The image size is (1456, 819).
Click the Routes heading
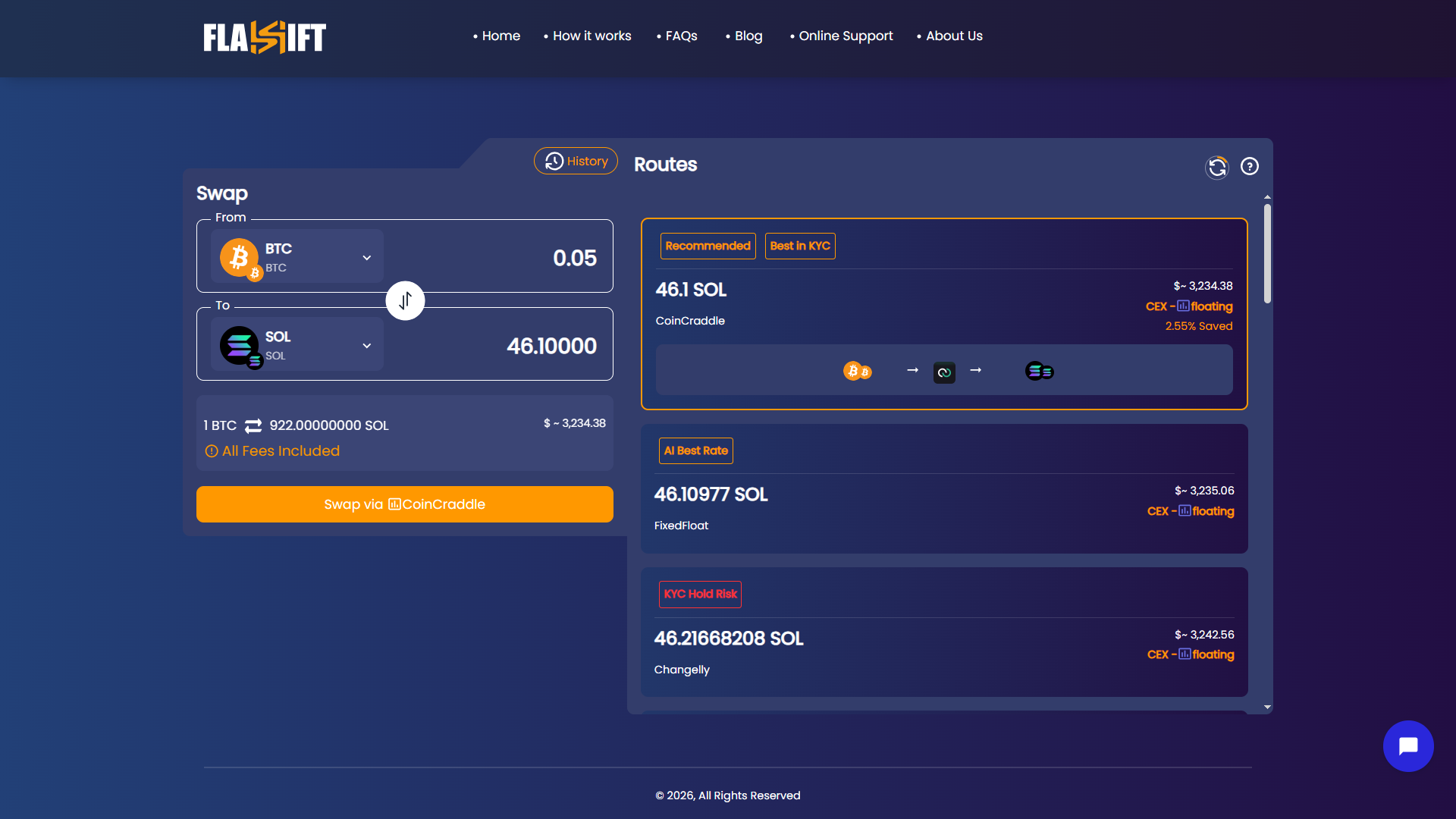665,165
